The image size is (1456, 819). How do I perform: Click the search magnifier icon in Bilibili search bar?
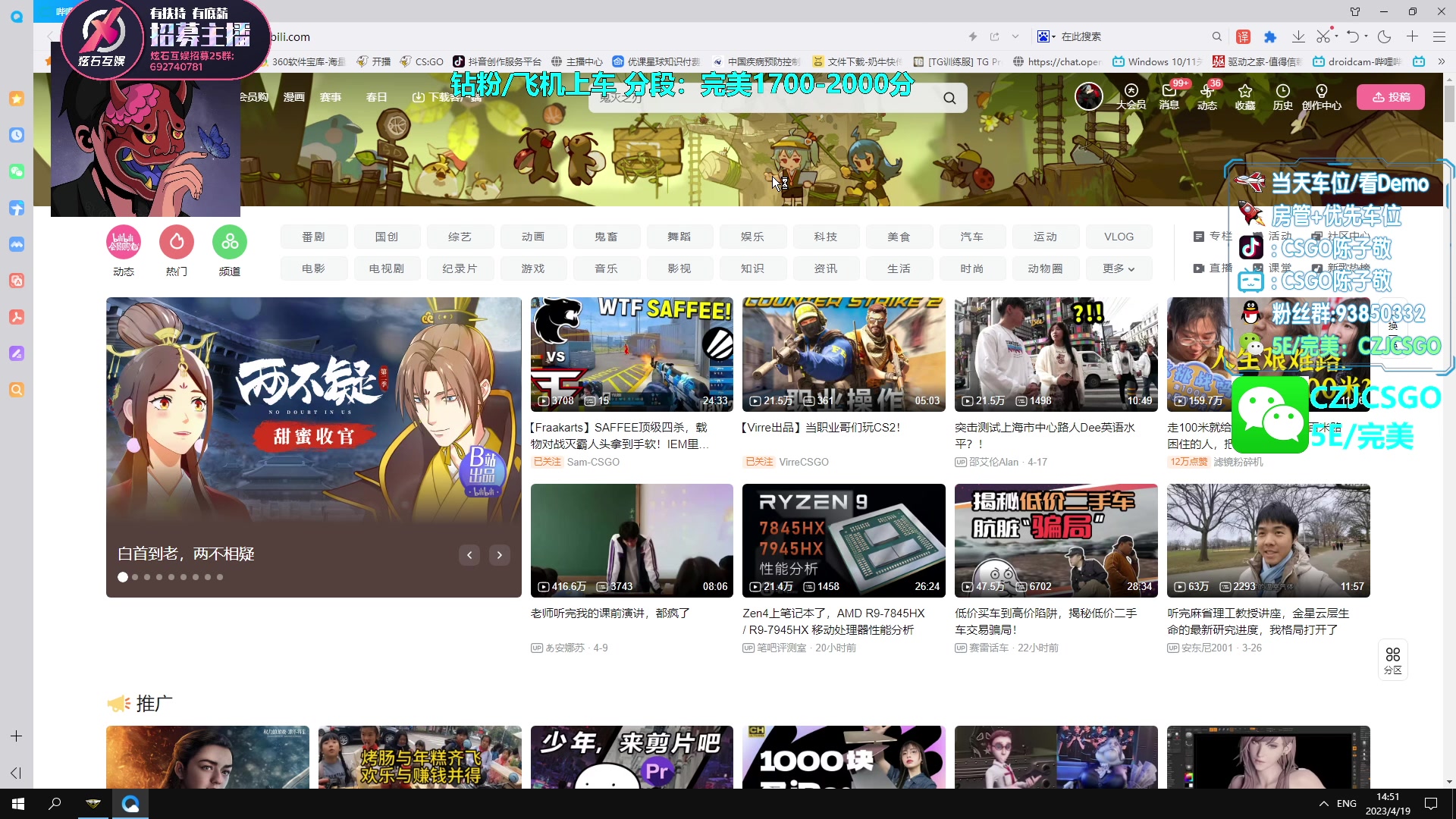point(949,98)
